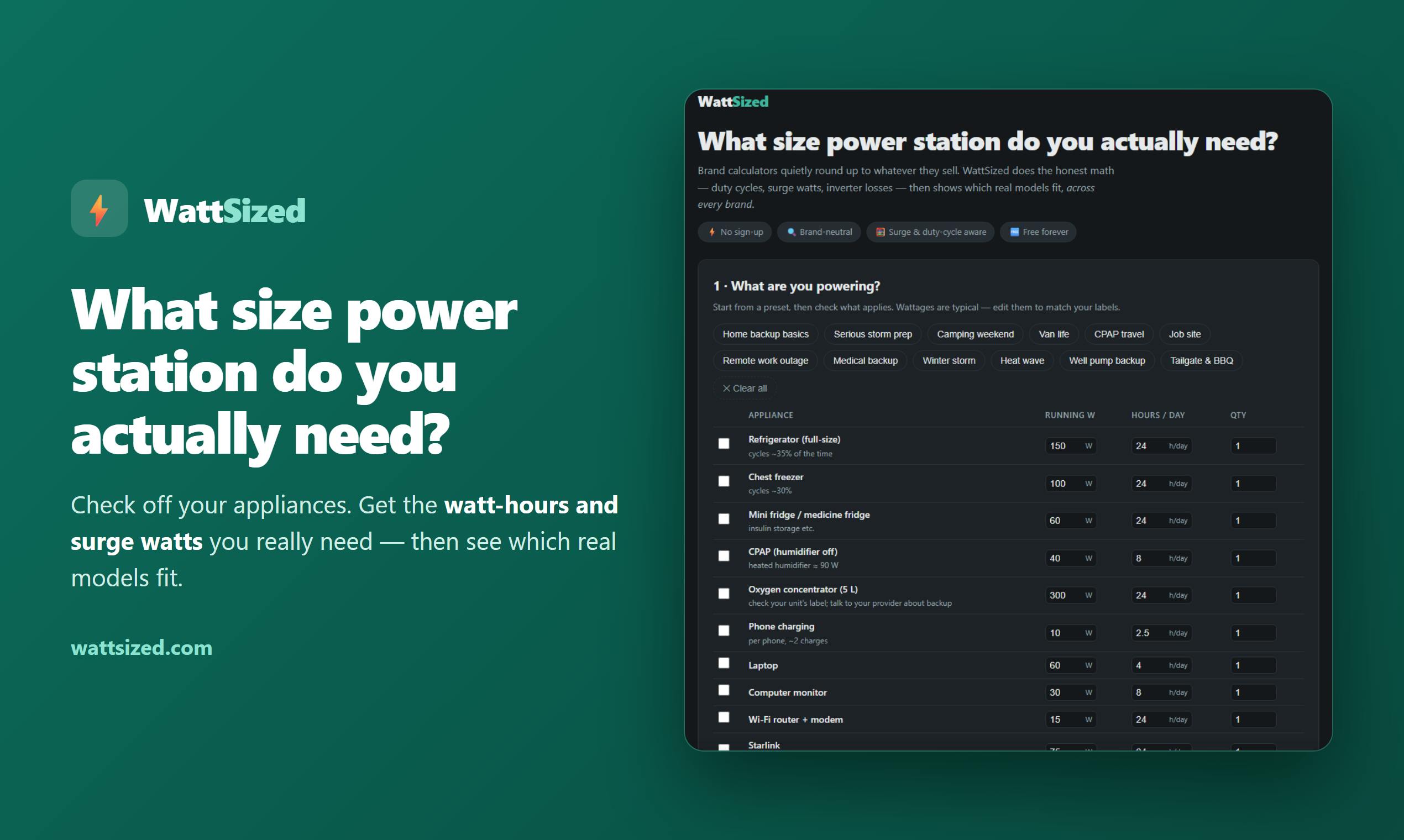Select the Oxygen concentrator (5 L) checkbox

[x=724, y=593]
